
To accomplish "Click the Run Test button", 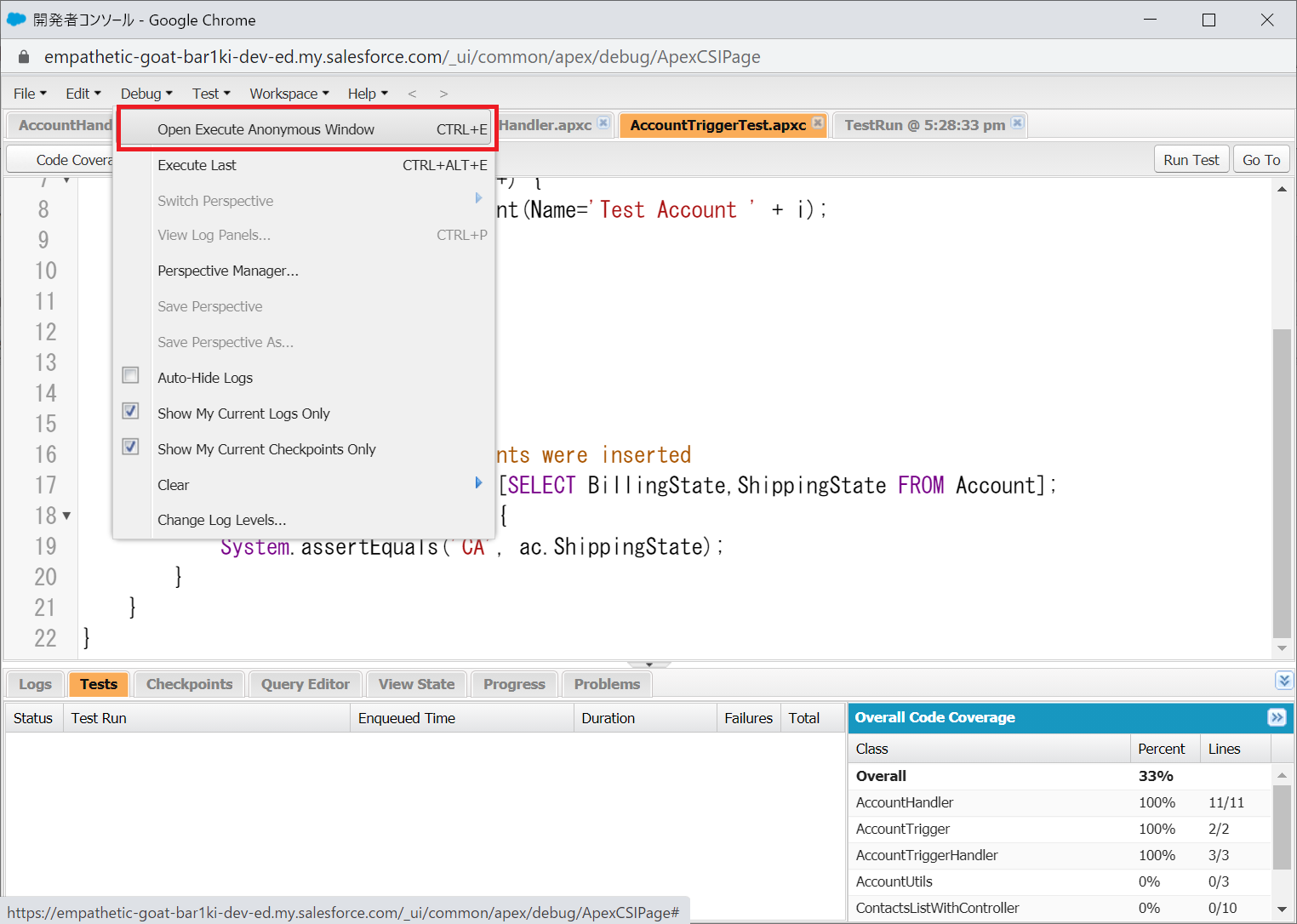I will [1191, 160].
